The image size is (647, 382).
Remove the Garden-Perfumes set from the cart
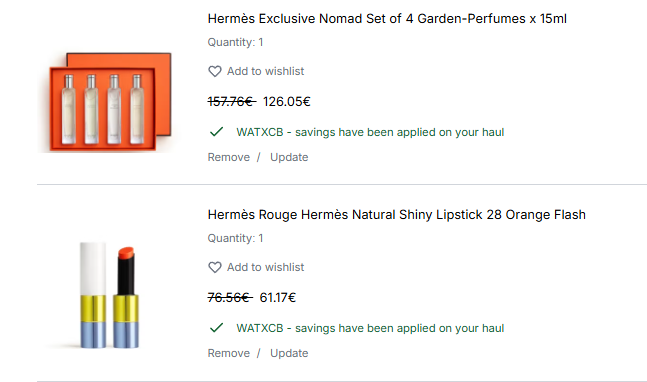pyautogui.click(x=229, y=157)
